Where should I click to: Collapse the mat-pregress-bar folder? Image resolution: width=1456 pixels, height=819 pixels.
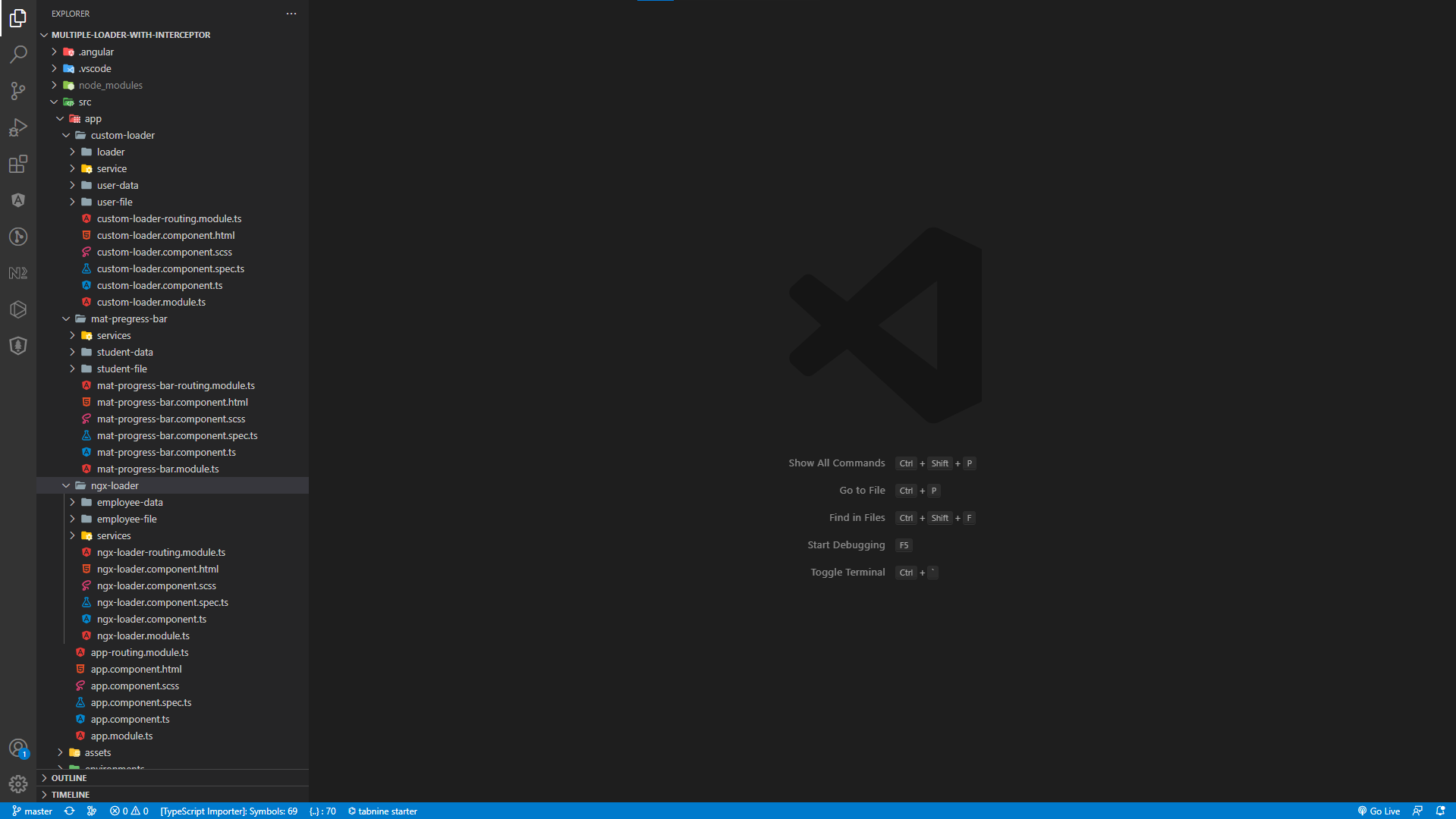coord(173,318)
